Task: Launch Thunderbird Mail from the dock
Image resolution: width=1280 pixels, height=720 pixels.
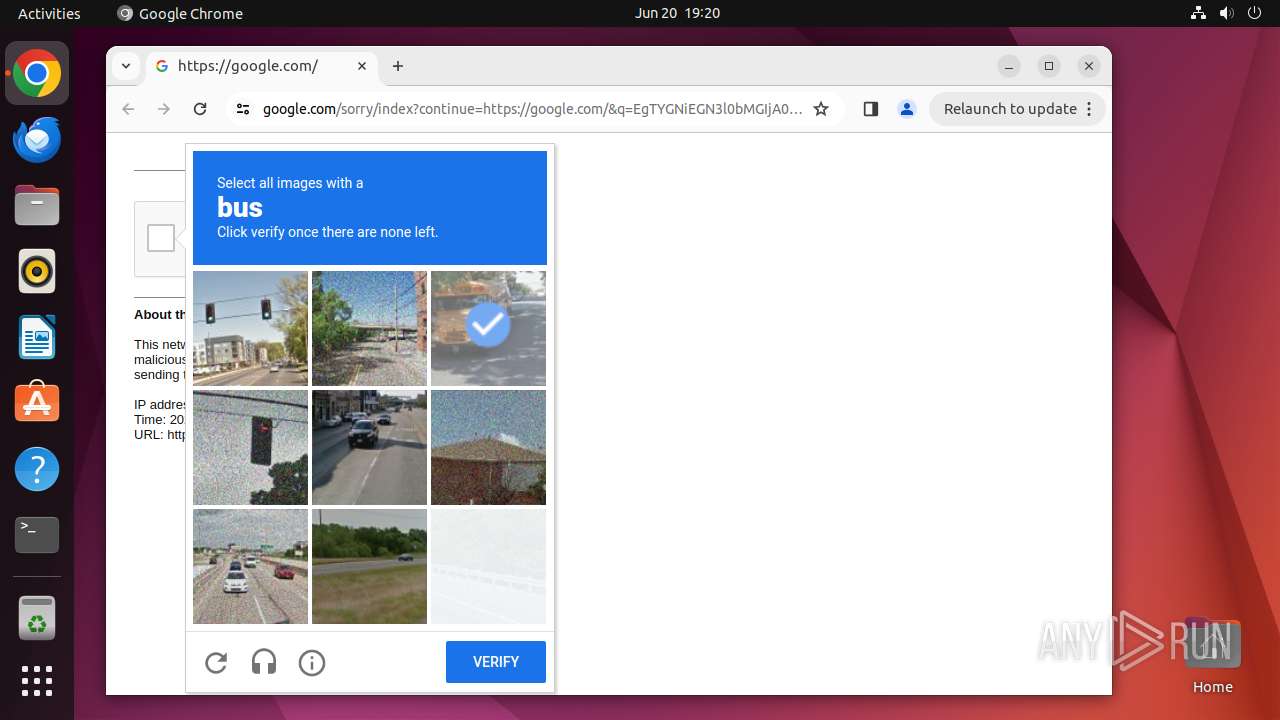Action: click(37, 139)
